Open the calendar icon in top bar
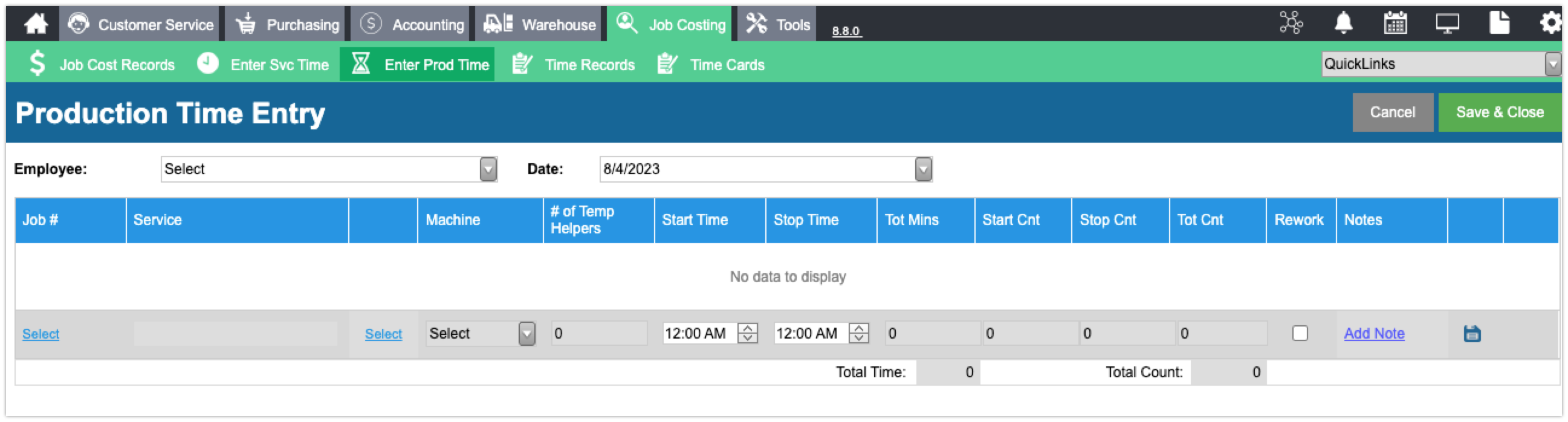 pos(1395,23)
